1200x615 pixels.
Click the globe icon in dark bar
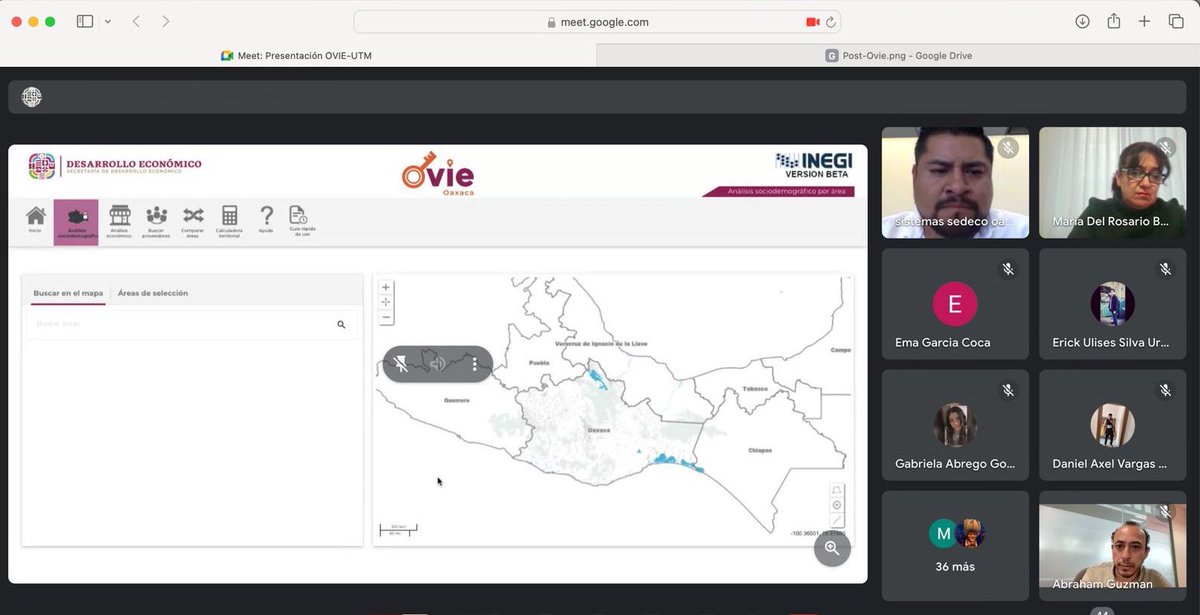pyautogui.click(x=32, y=97)
